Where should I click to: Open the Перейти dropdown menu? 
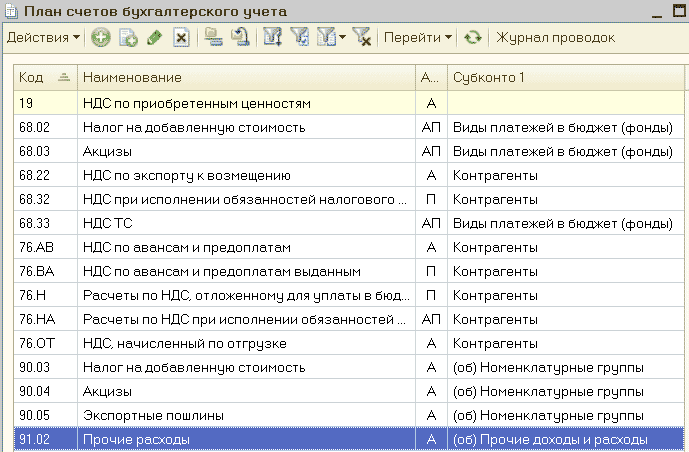[417, 38]
